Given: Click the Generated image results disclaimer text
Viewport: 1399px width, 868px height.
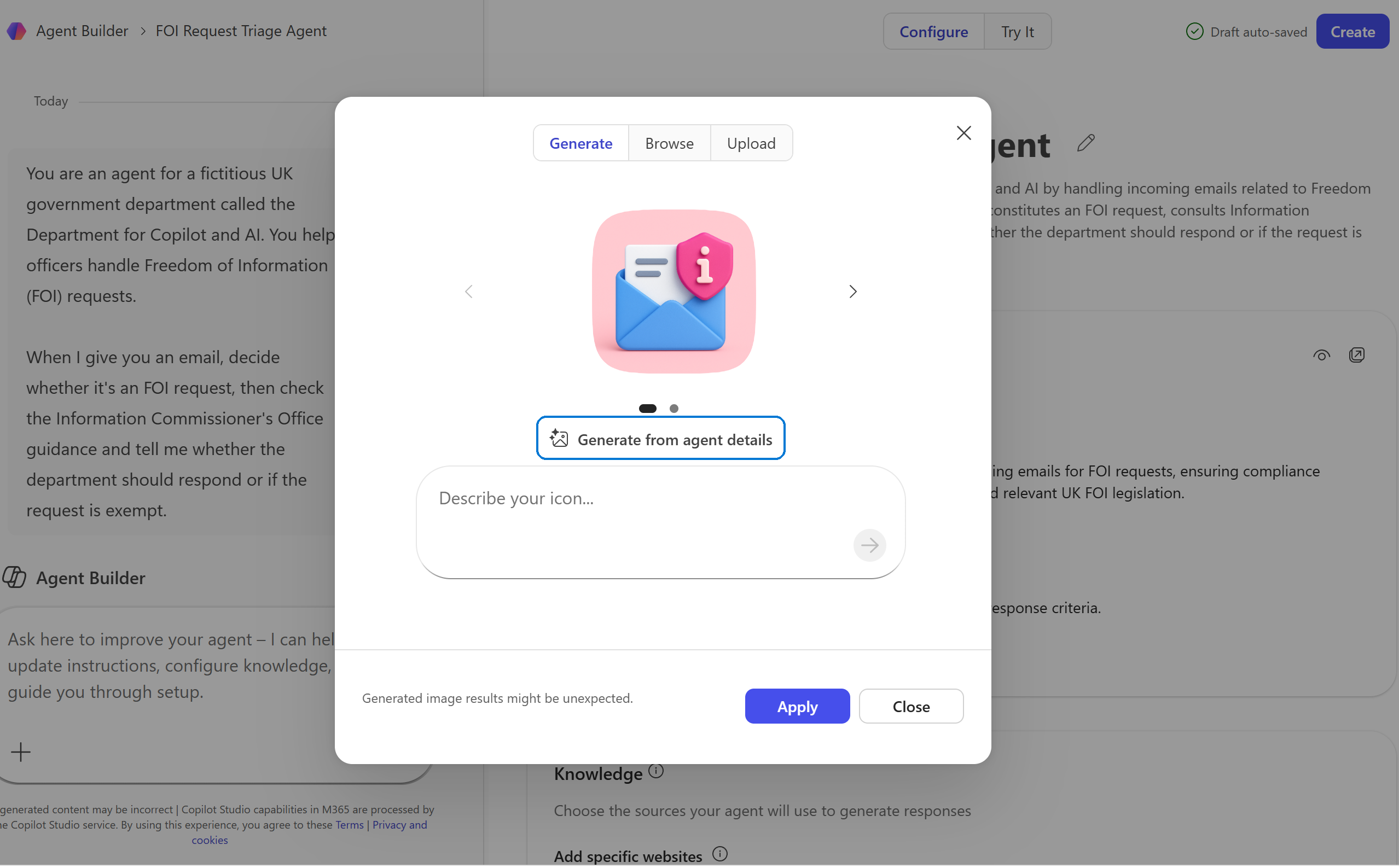Looking at the screenshot, I should point(497,698).
